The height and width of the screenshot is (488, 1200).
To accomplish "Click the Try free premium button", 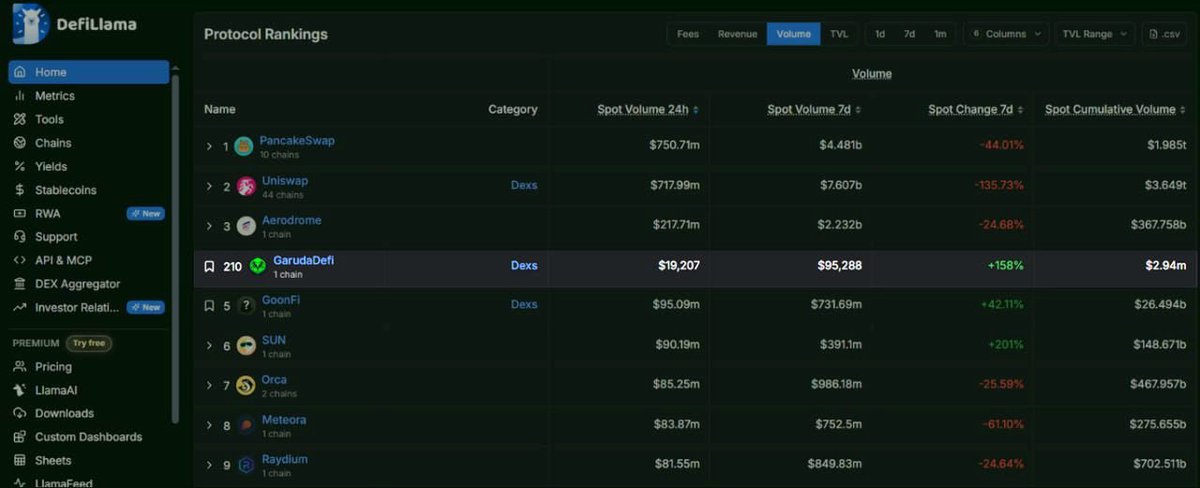I will (x=89, y=343).
